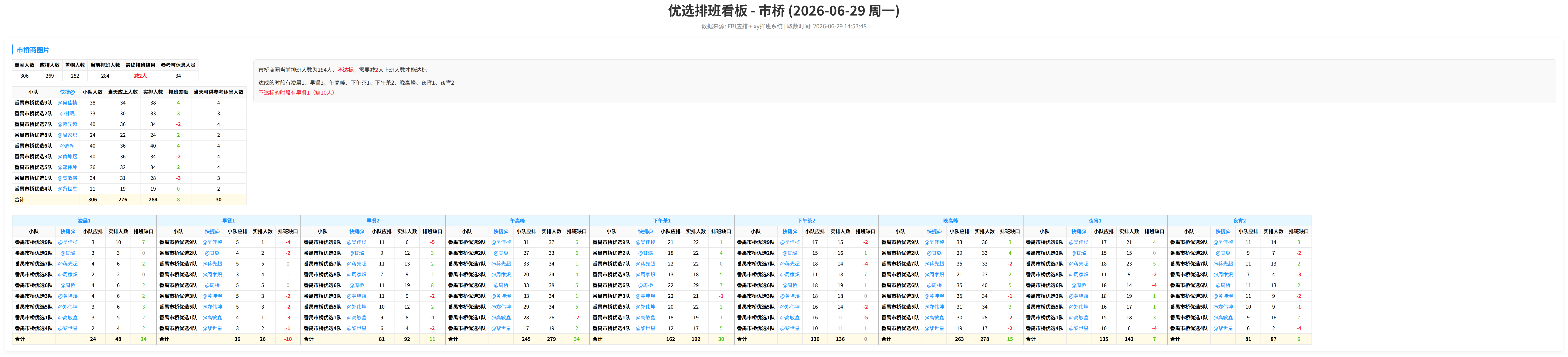The width and height of the screenshot is (1568, 357).
Task: Click 午高峰 total 实排人数 value 279
Action: pos(552,339)
